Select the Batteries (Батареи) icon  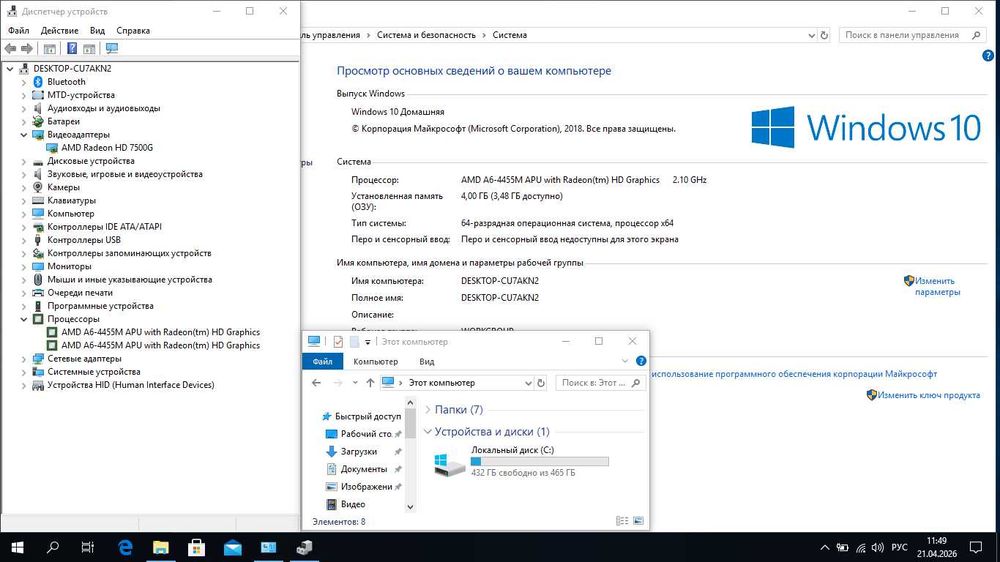pyautogui.click(x=38, y=121)
